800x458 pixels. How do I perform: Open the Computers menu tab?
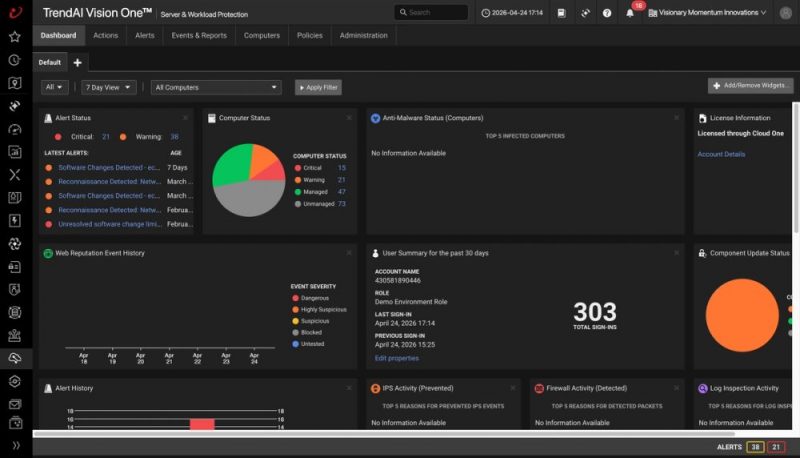(262, 35)
